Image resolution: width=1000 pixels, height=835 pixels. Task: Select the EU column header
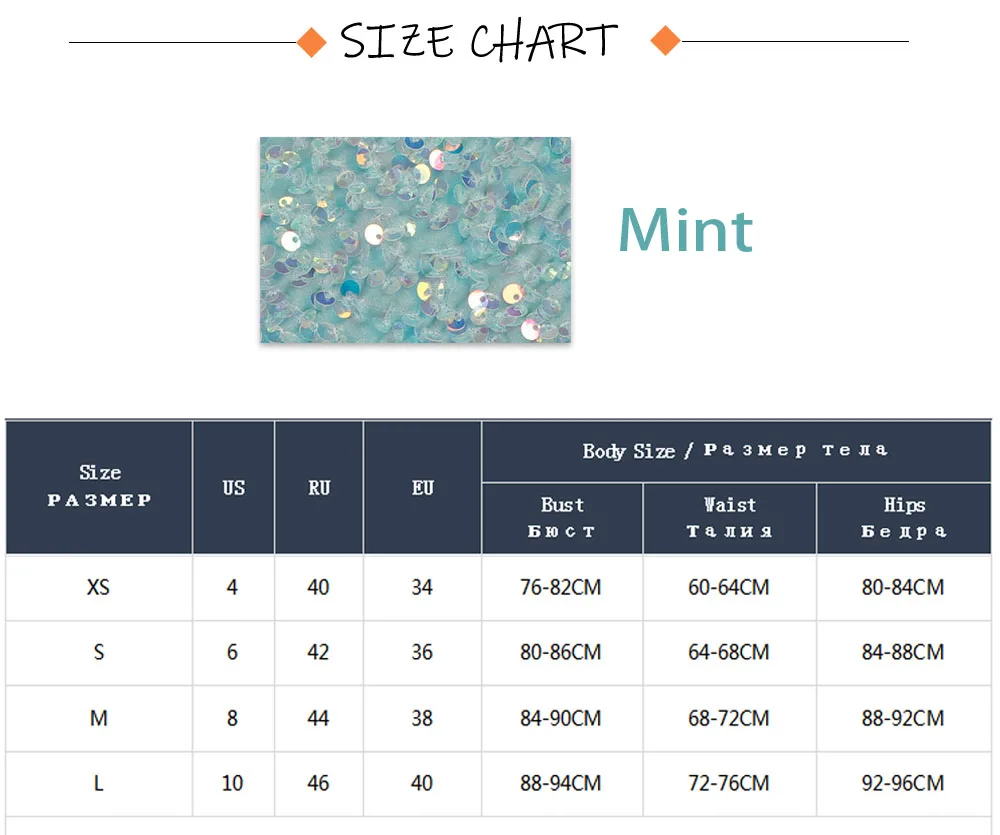(423, 488)
